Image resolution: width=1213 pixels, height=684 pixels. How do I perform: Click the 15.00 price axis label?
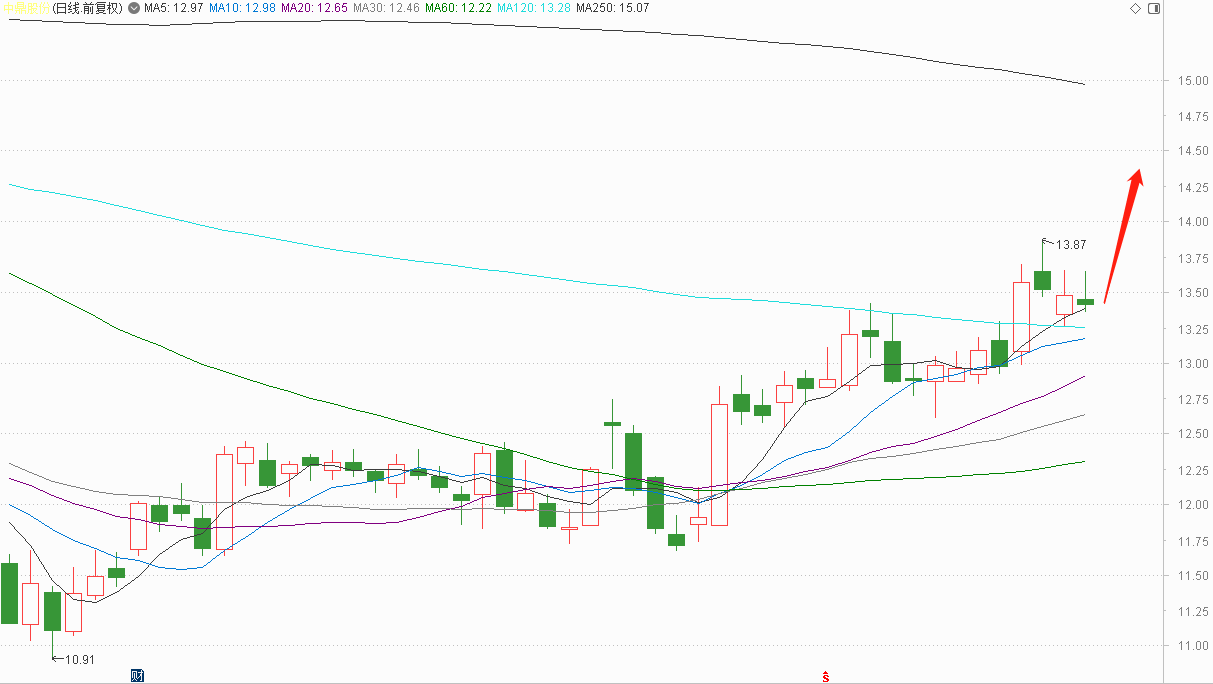click(1190, 80)
